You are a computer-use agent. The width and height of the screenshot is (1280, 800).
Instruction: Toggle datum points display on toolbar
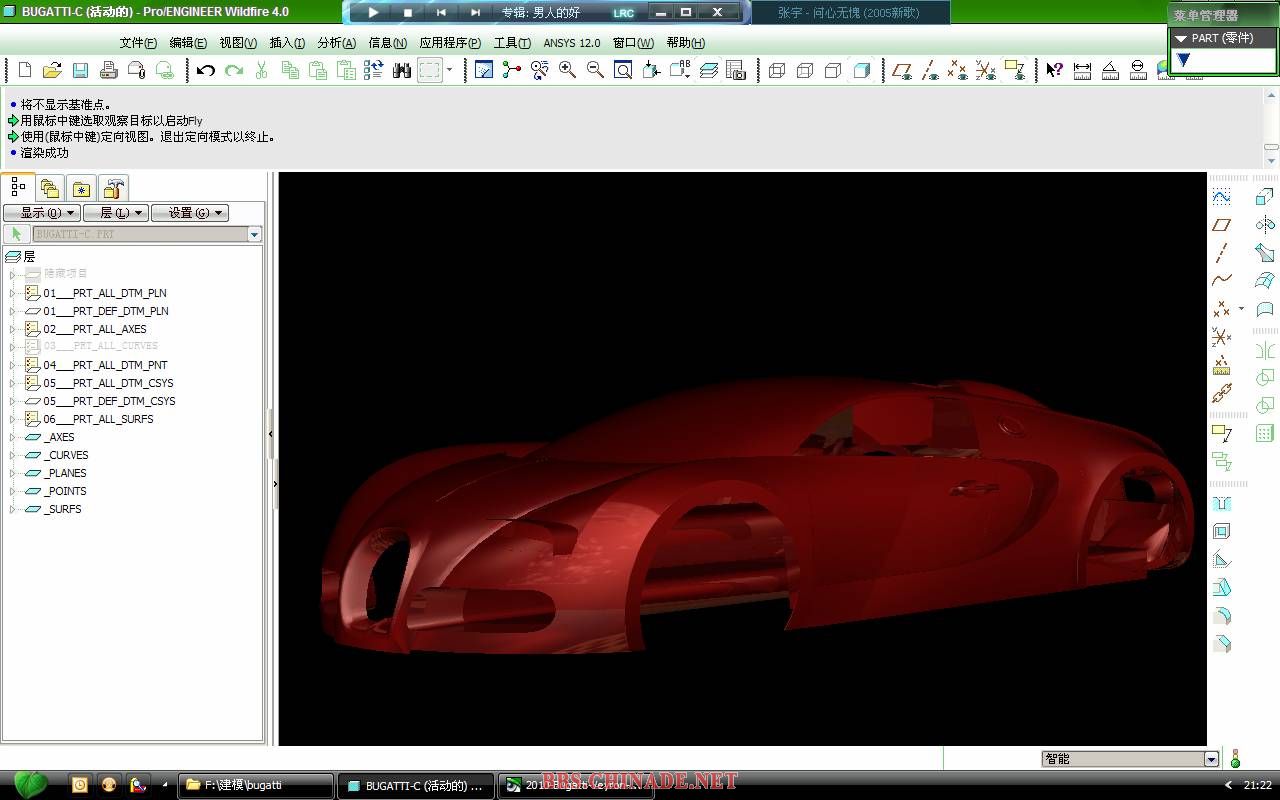(958, 70)
